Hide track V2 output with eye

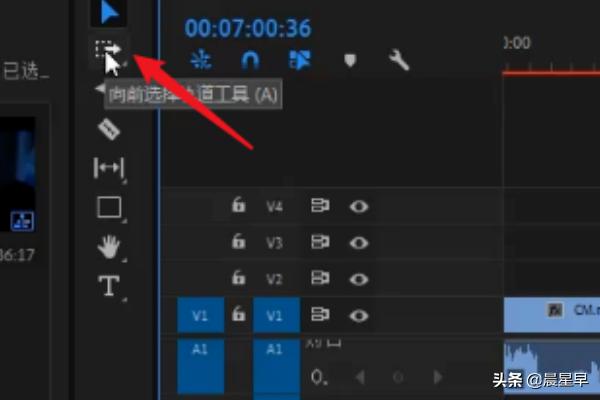click(359, 279)
